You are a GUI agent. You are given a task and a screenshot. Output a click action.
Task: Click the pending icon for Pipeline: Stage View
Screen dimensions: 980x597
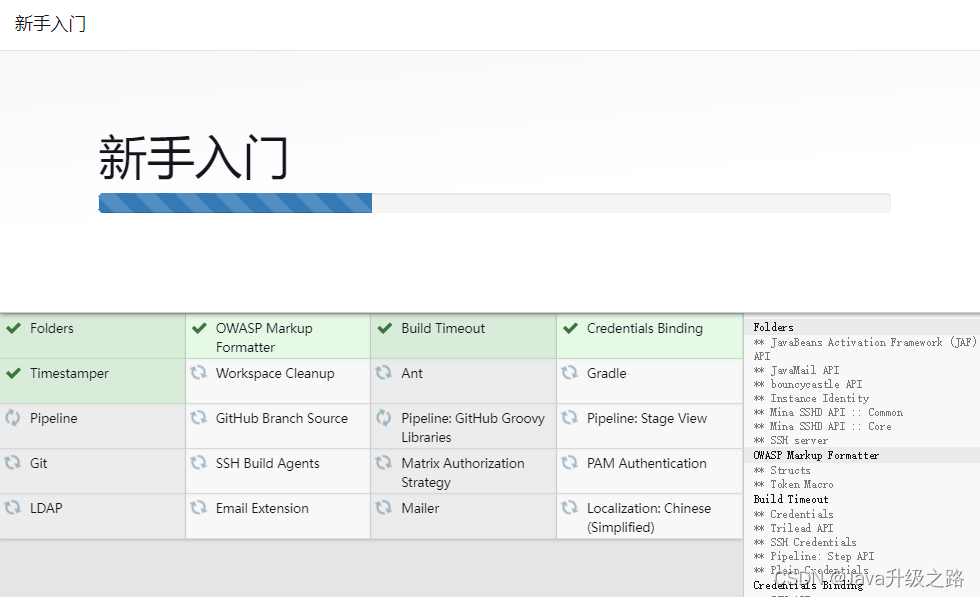pos(569,418)
